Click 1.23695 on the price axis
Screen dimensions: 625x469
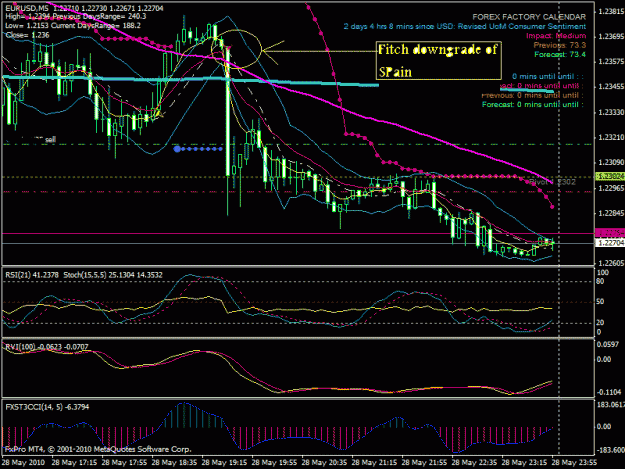611,37
